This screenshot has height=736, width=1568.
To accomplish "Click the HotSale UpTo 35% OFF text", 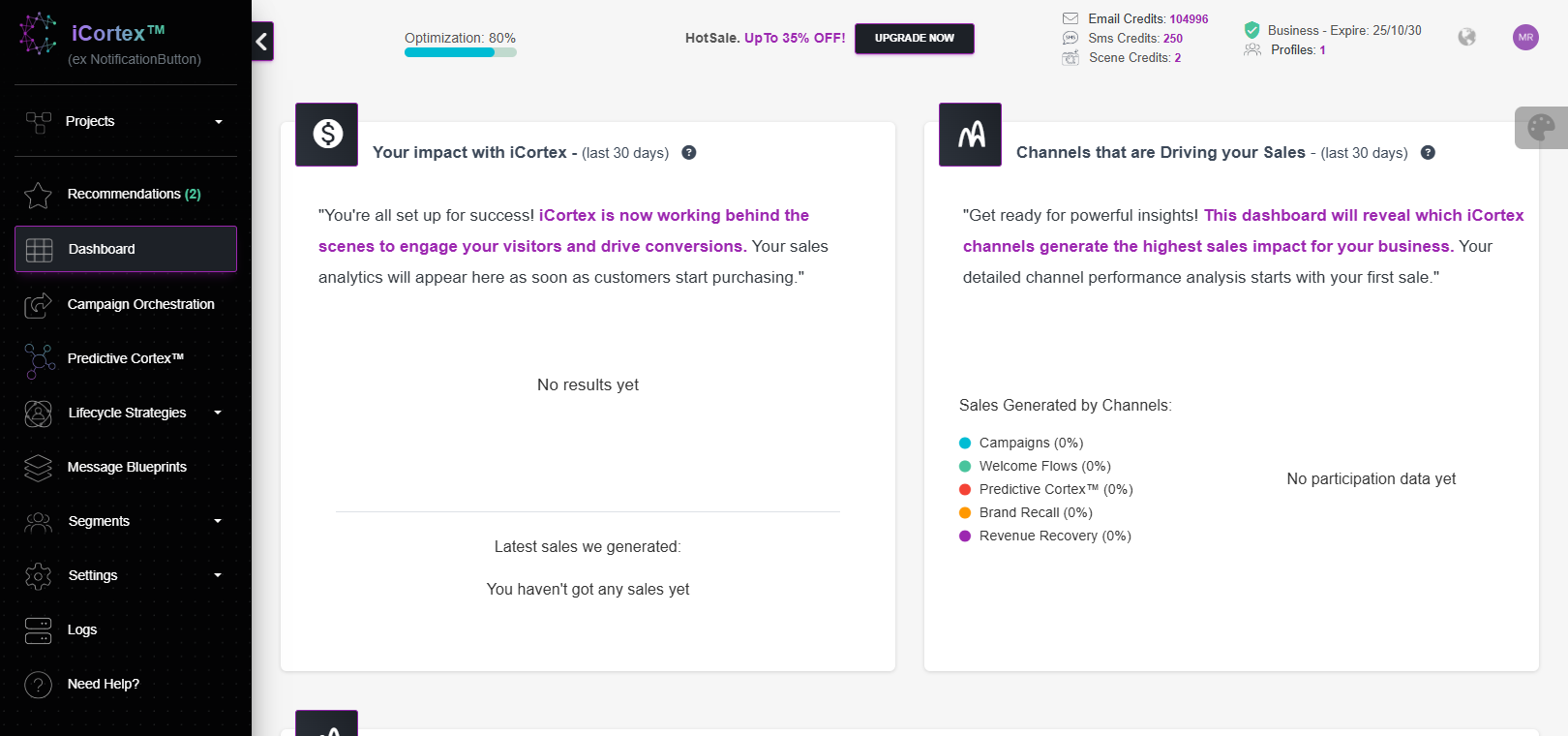I will coord(765,38).
